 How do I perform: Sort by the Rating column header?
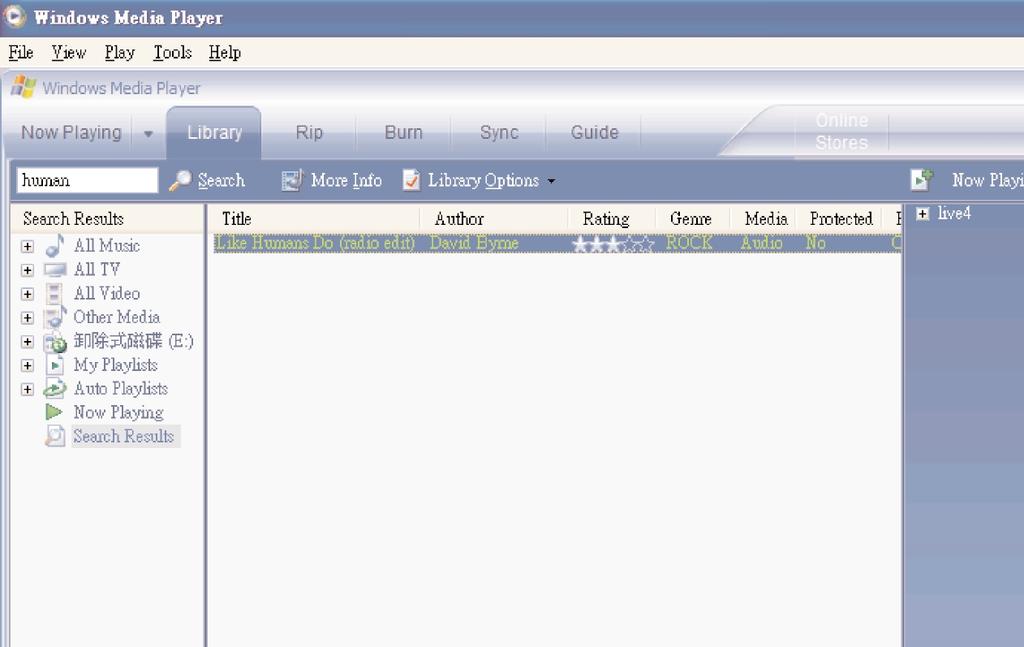[606, 219]
